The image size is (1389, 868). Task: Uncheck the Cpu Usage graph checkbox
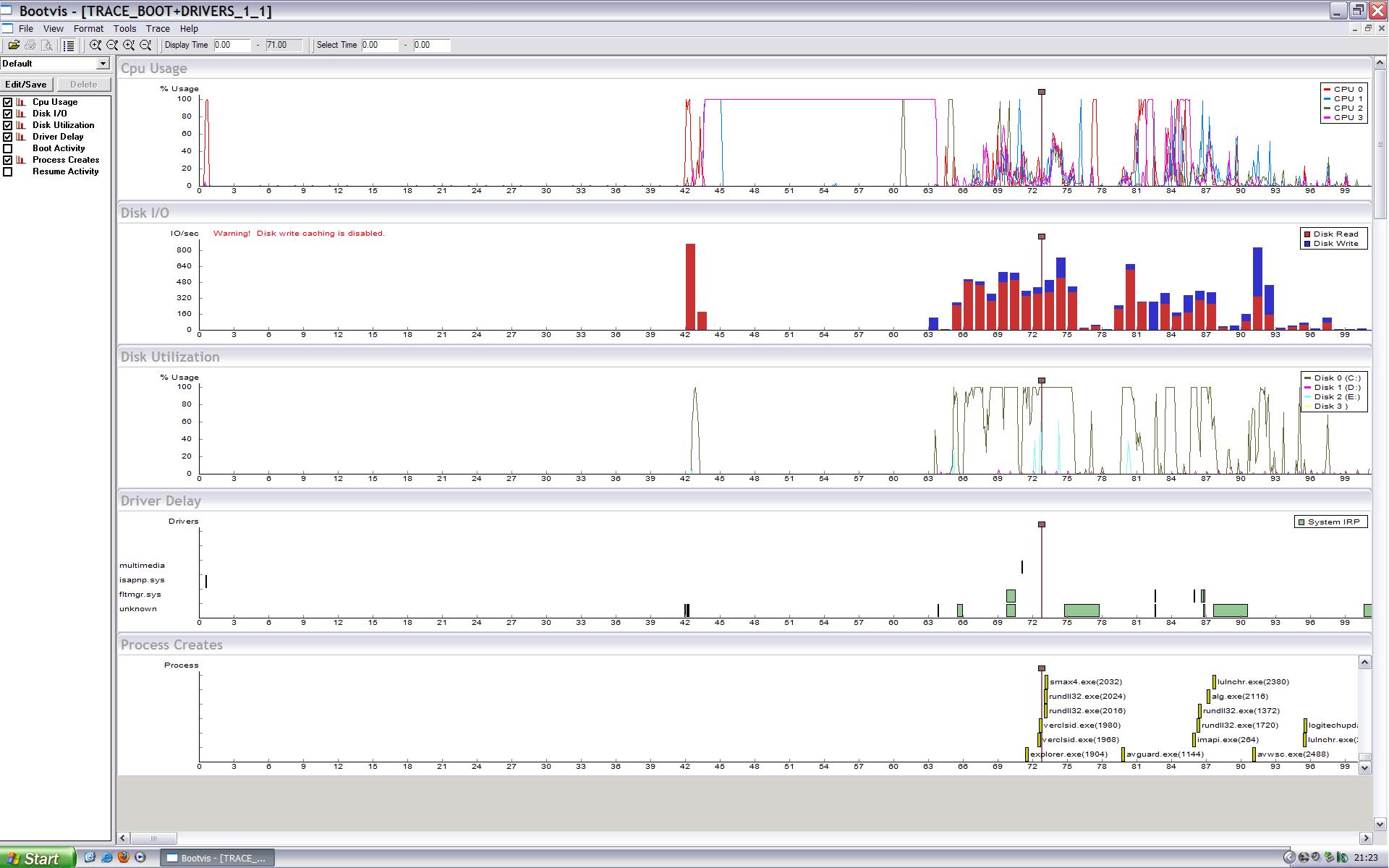click(x=8, y=102)
